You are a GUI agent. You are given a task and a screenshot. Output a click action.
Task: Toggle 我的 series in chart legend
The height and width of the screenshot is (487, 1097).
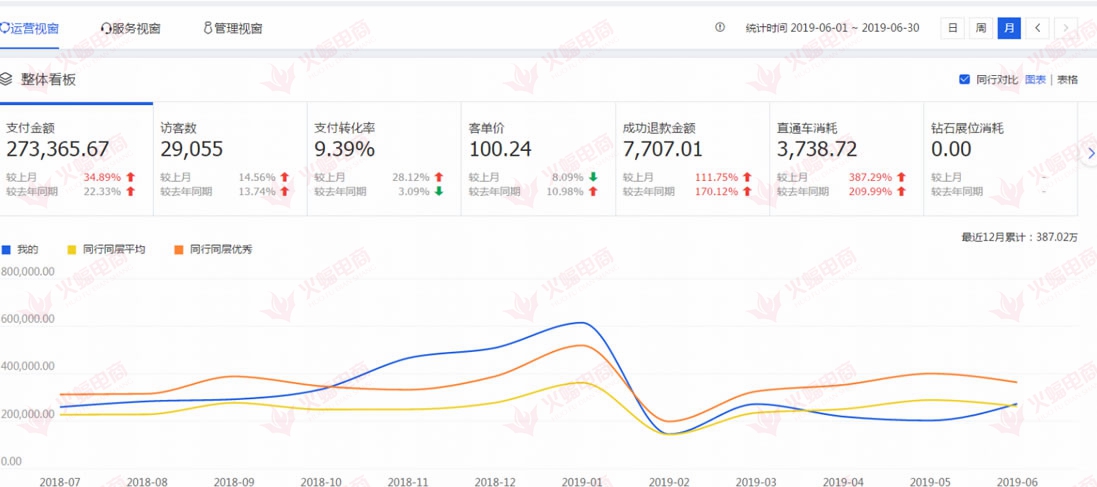coord(6,249)
